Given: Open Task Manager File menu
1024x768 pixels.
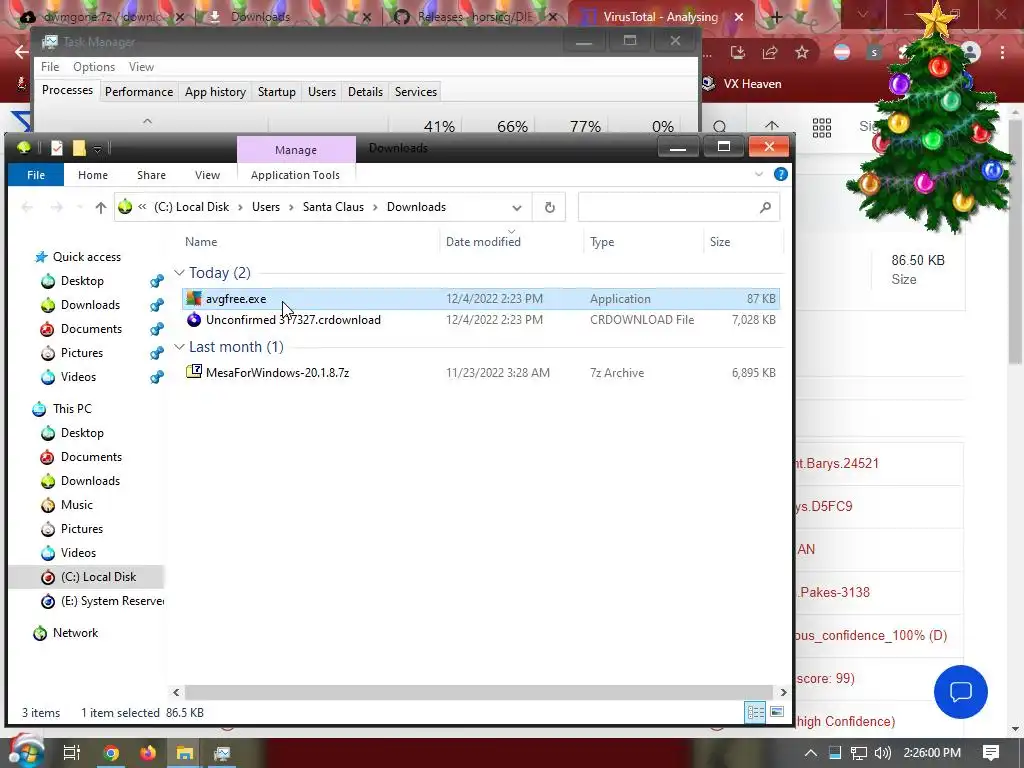Looking at the screenshot, I should (50, 67).
